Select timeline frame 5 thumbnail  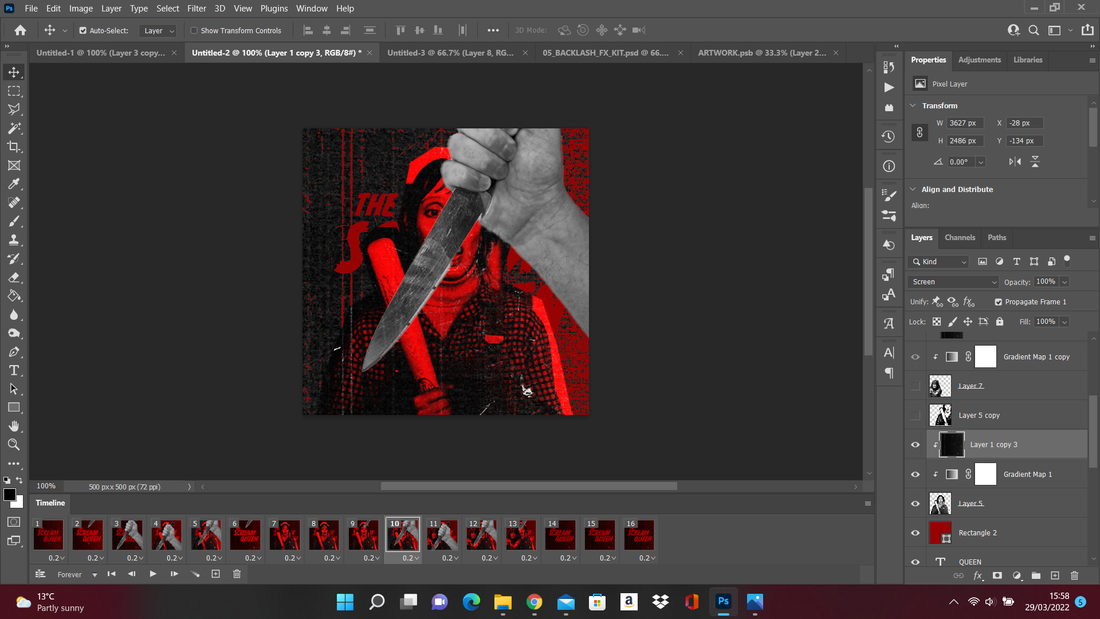206,535
